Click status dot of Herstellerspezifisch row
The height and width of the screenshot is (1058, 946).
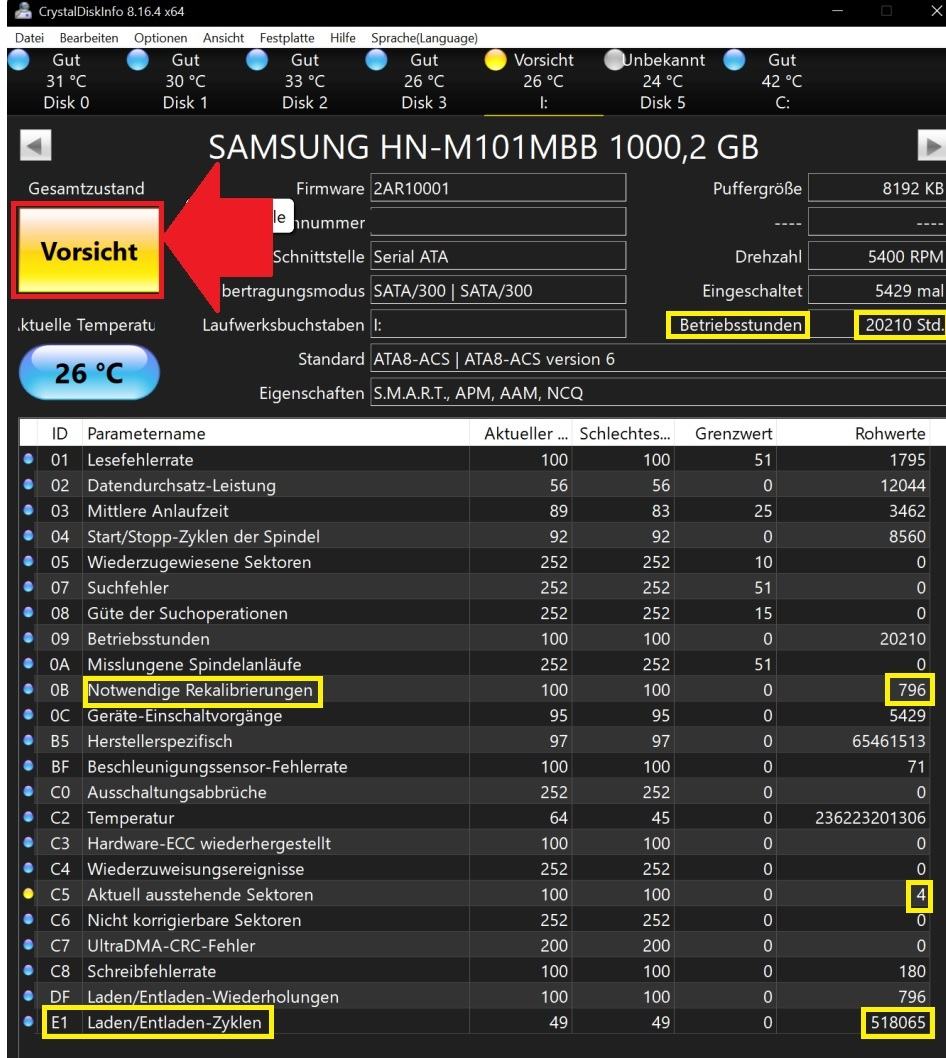click(x=28, y=740)
